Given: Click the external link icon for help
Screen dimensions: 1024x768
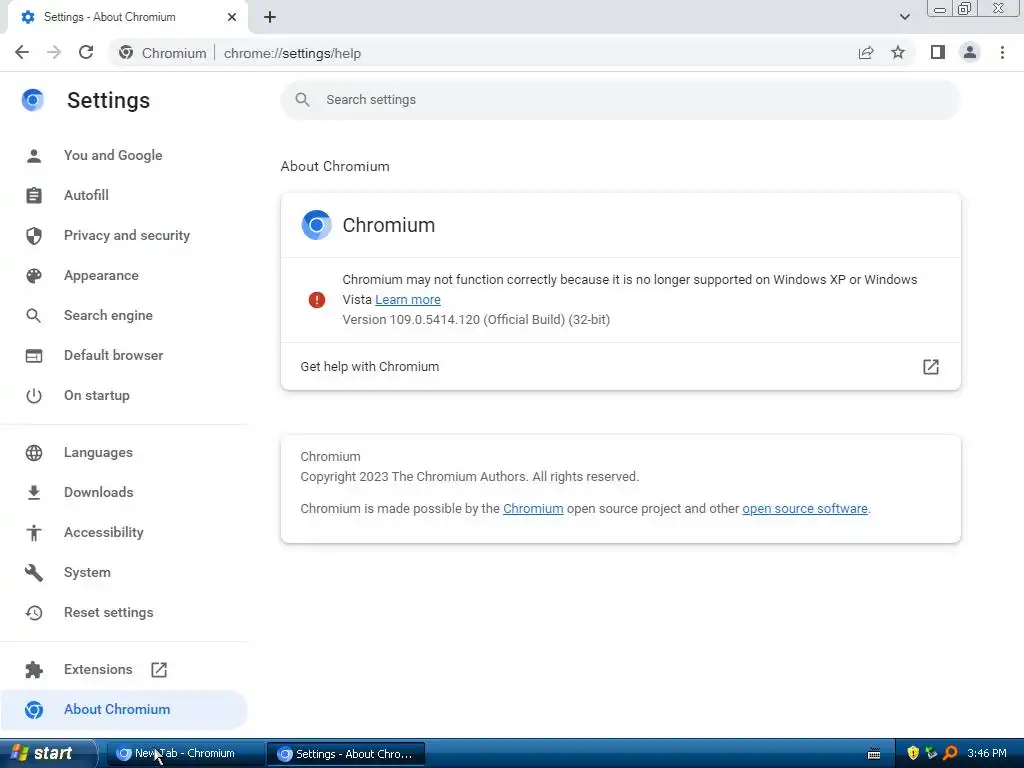Looking at the screenshot, I should coord(931,366).
